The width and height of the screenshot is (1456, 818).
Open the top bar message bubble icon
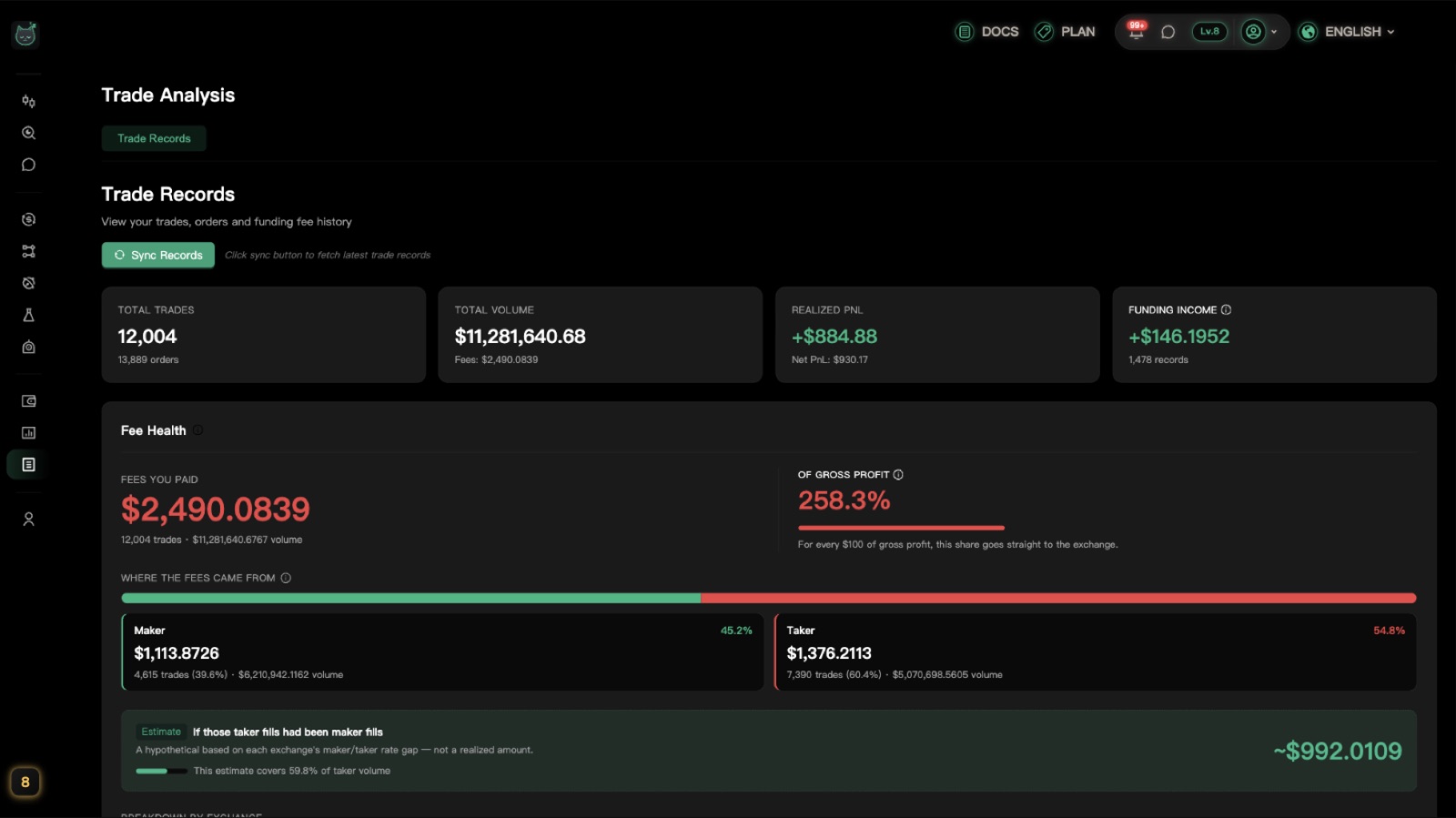coord(1168,32)
